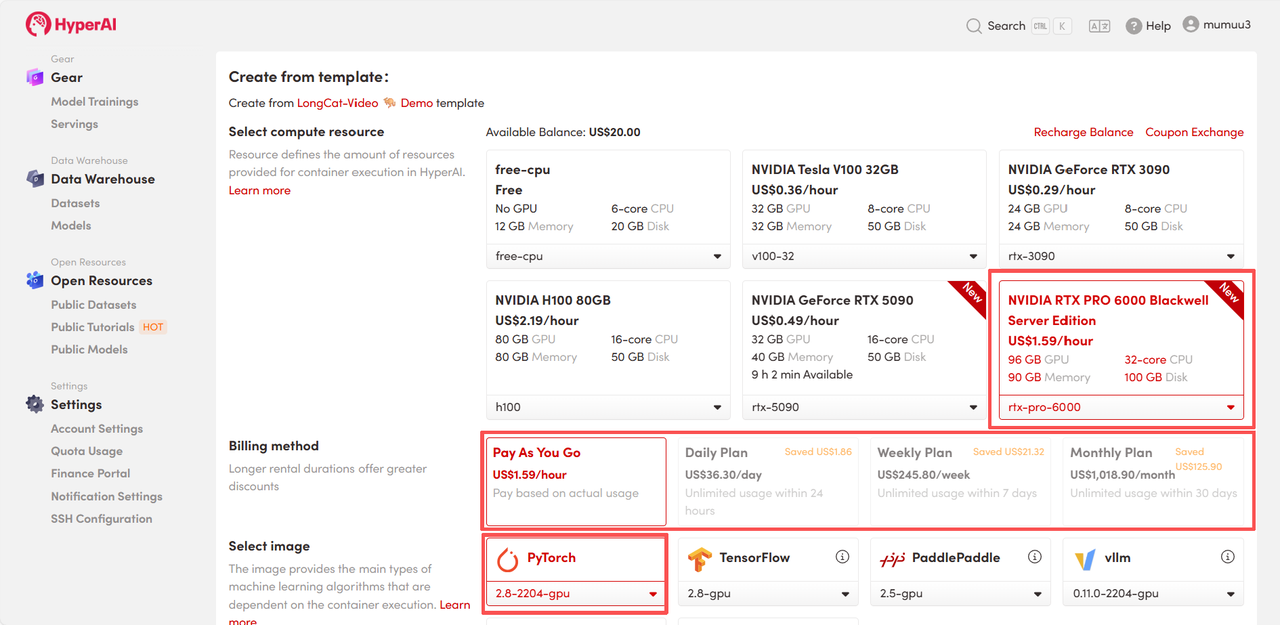Image resolution: width=1280 pixels, height=625 pixels.
Task: Open Quota Usage in sidebar
Action: point(87,451)
